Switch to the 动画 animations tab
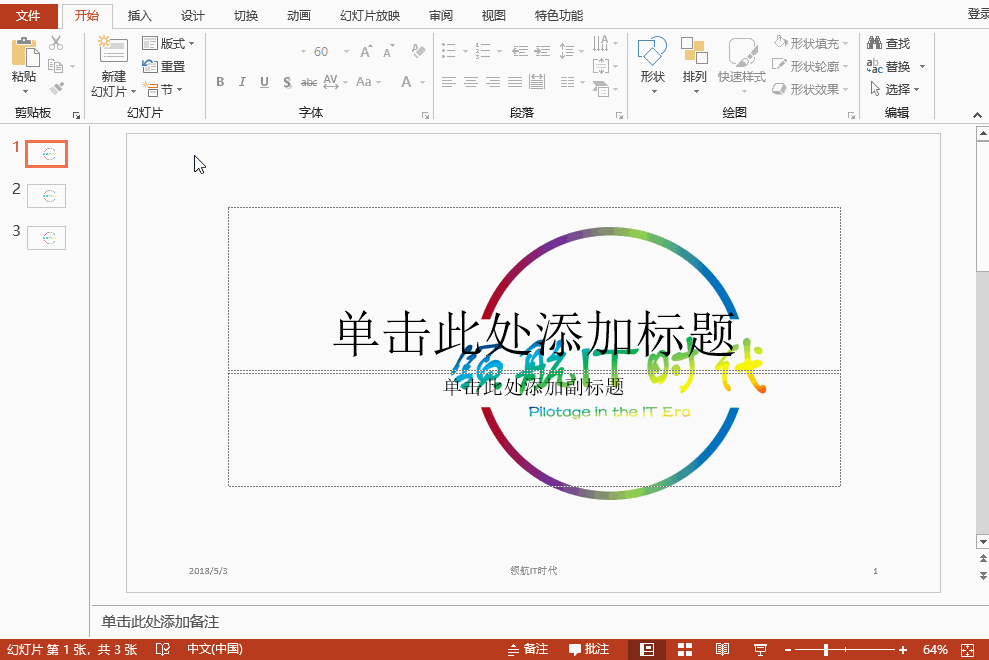The width and height of the screenshot is (989, 660). [x=298, y=16]
